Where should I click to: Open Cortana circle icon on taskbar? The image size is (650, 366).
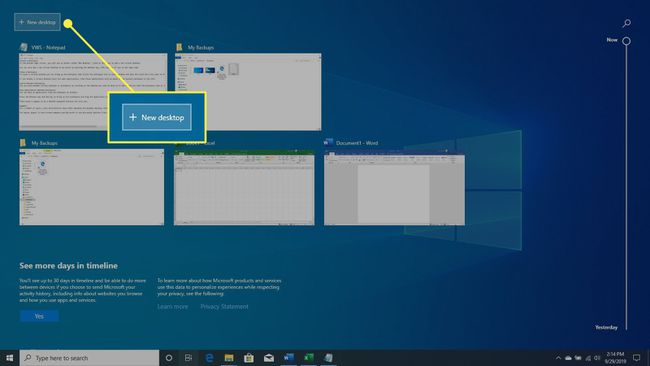point(169,358)
